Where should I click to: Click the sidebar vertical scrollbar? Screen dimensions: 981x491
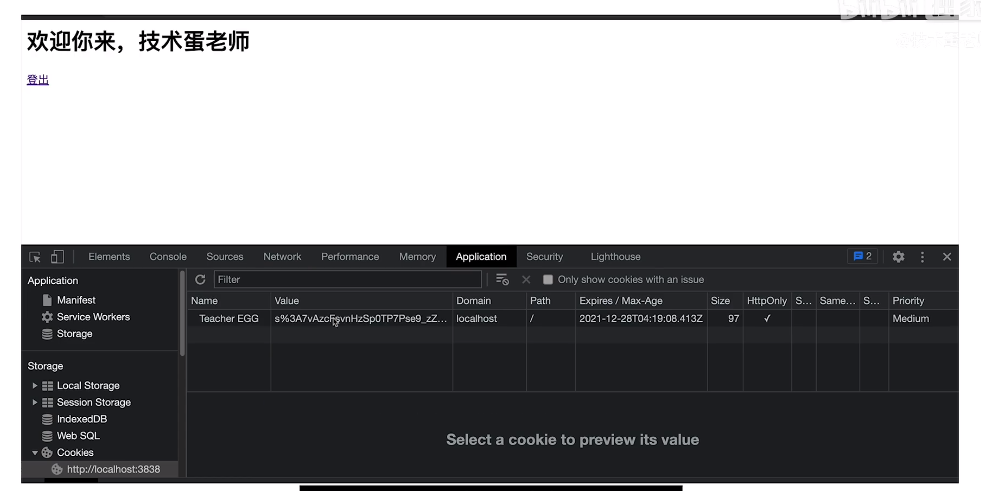click(183, 313)
